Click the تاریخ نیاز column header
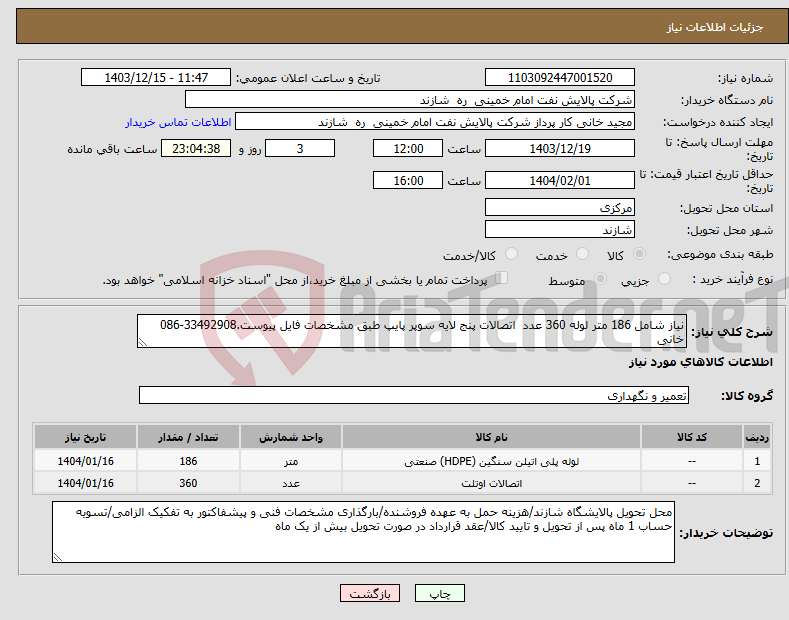 [85, 437]
